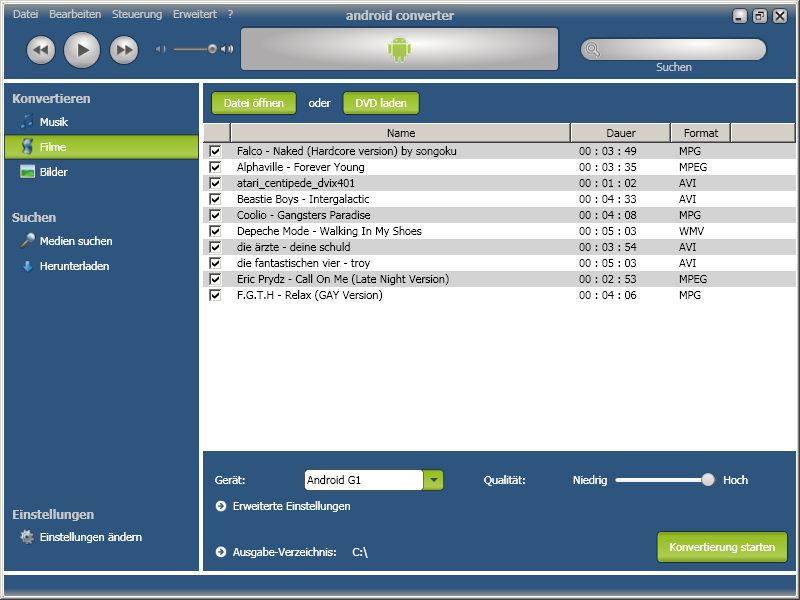Click the green Android robot logo
Viewport: 800px width, 600px height.
pyautogui.click(x=399, y=49)
